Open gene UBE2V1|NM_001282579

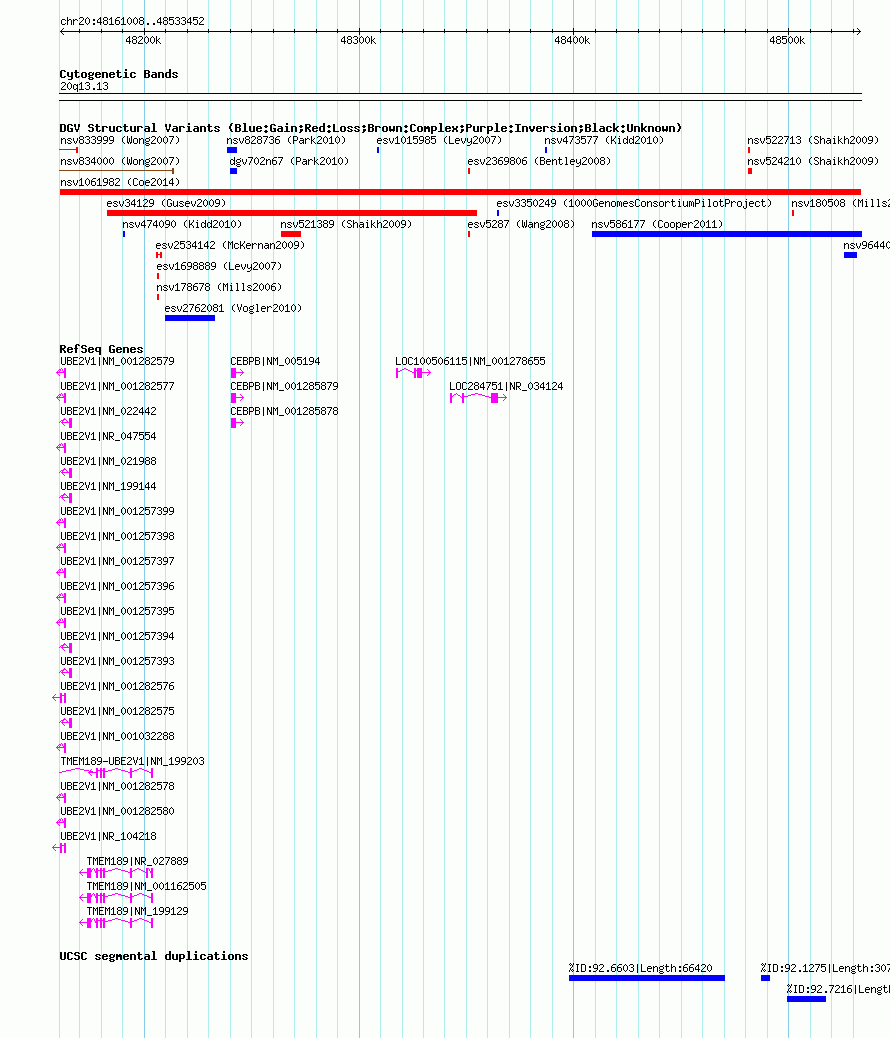(x=117, y=361)
